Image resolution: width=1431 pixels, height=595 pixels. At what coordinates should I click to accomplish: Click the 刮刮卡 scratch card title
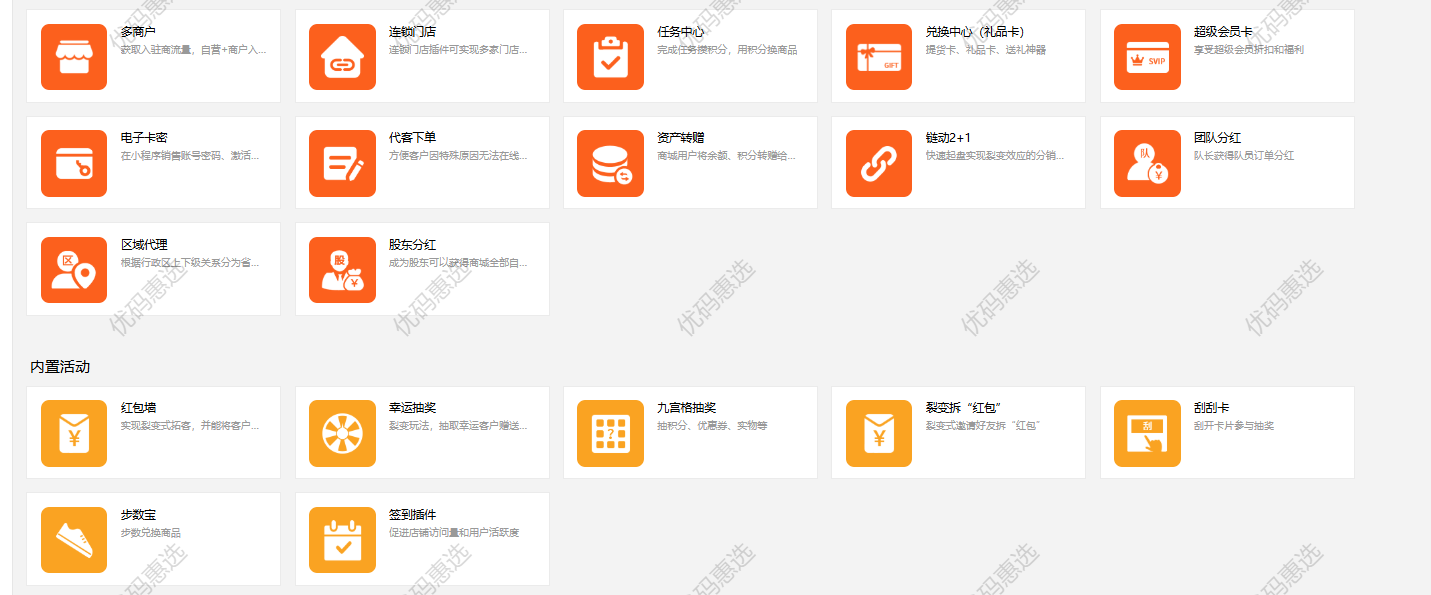(1211, 408)
